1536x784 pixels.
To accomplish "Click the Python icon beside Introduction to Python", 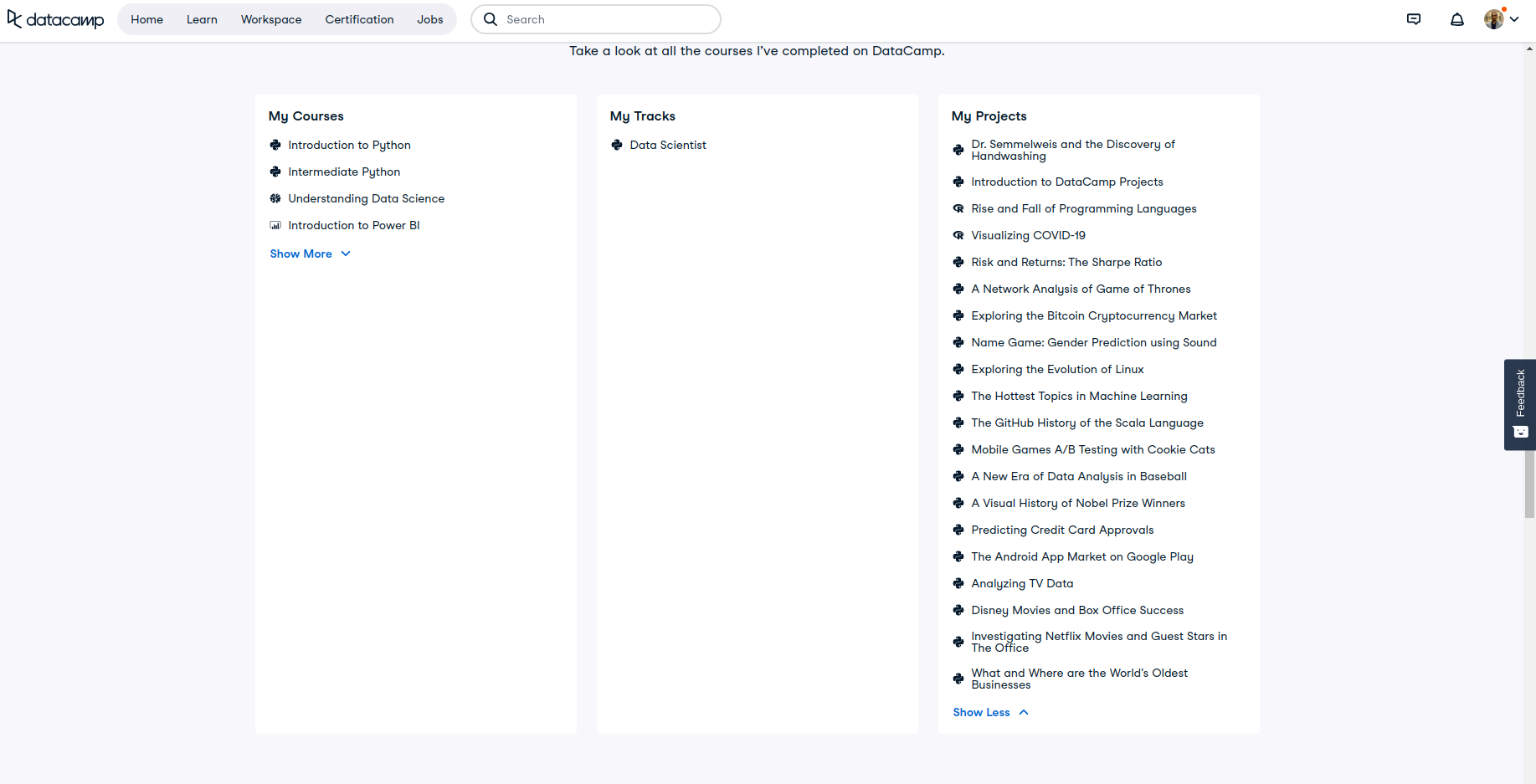I will pos(275,145).
